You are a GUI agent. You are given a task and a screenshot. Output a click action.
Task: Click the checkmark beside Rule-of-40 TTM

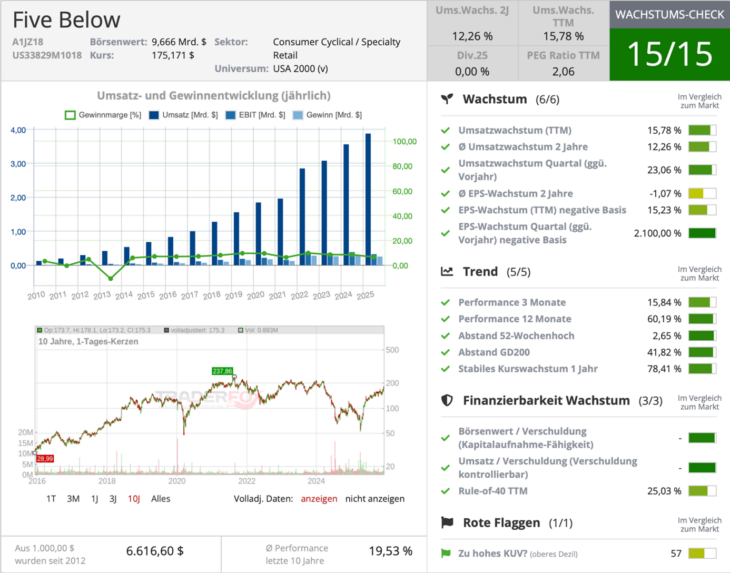(446, 491)
